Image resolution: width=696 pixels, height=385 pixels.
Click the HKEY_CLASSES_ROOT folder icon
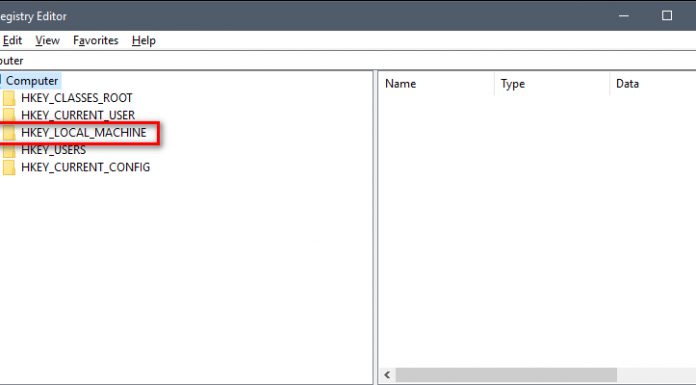(x=9, y=98)
